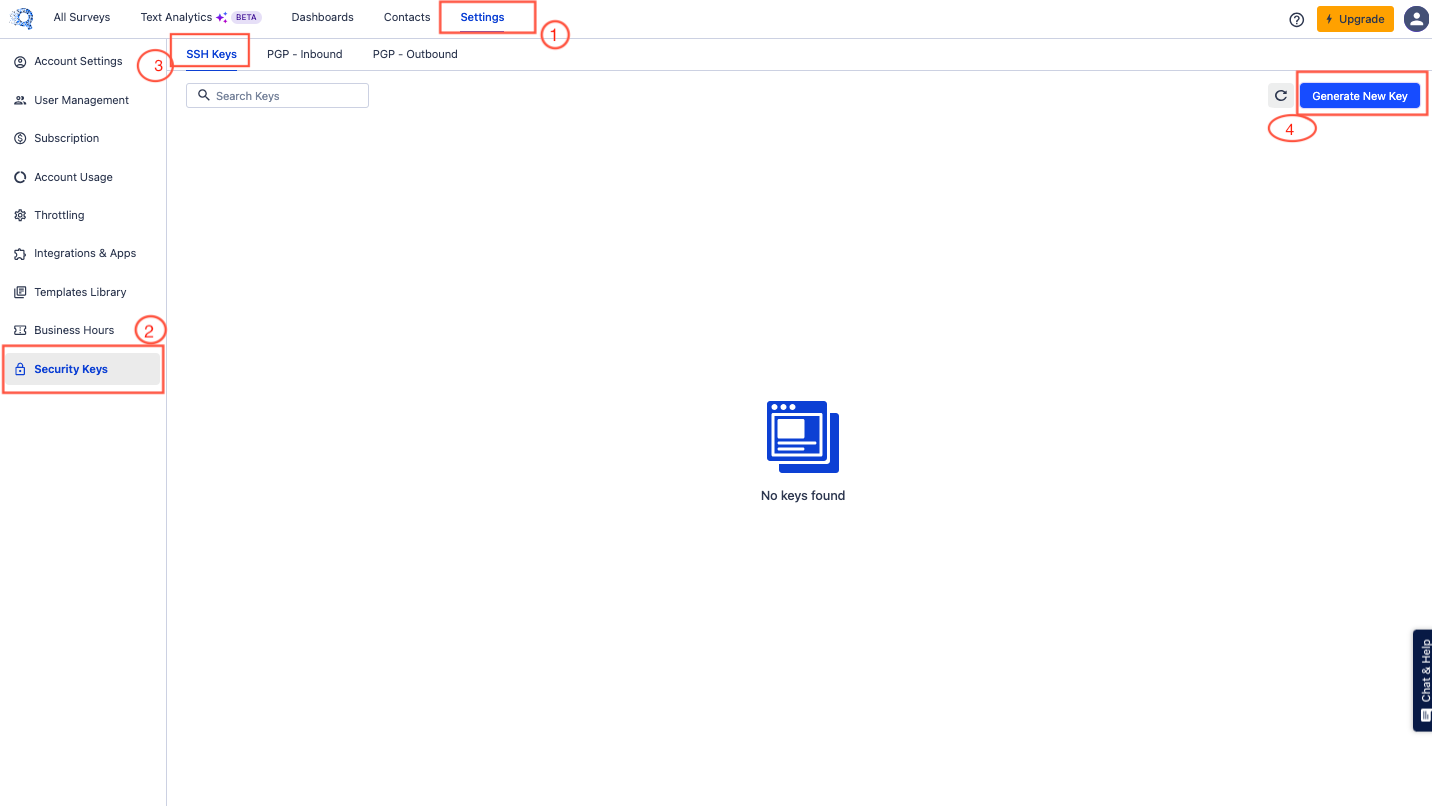Open the user profile avatar icon
This screenshot has width=1432, height=806.
[1416, 19]
